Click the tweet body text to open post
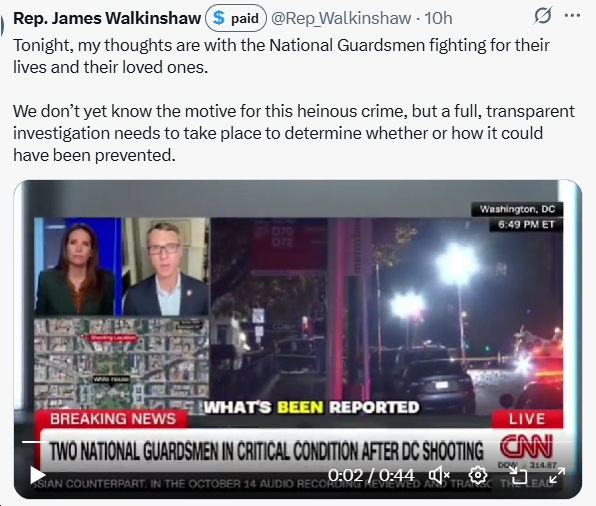This screenshot has width=596, height=506. point(293,100)
